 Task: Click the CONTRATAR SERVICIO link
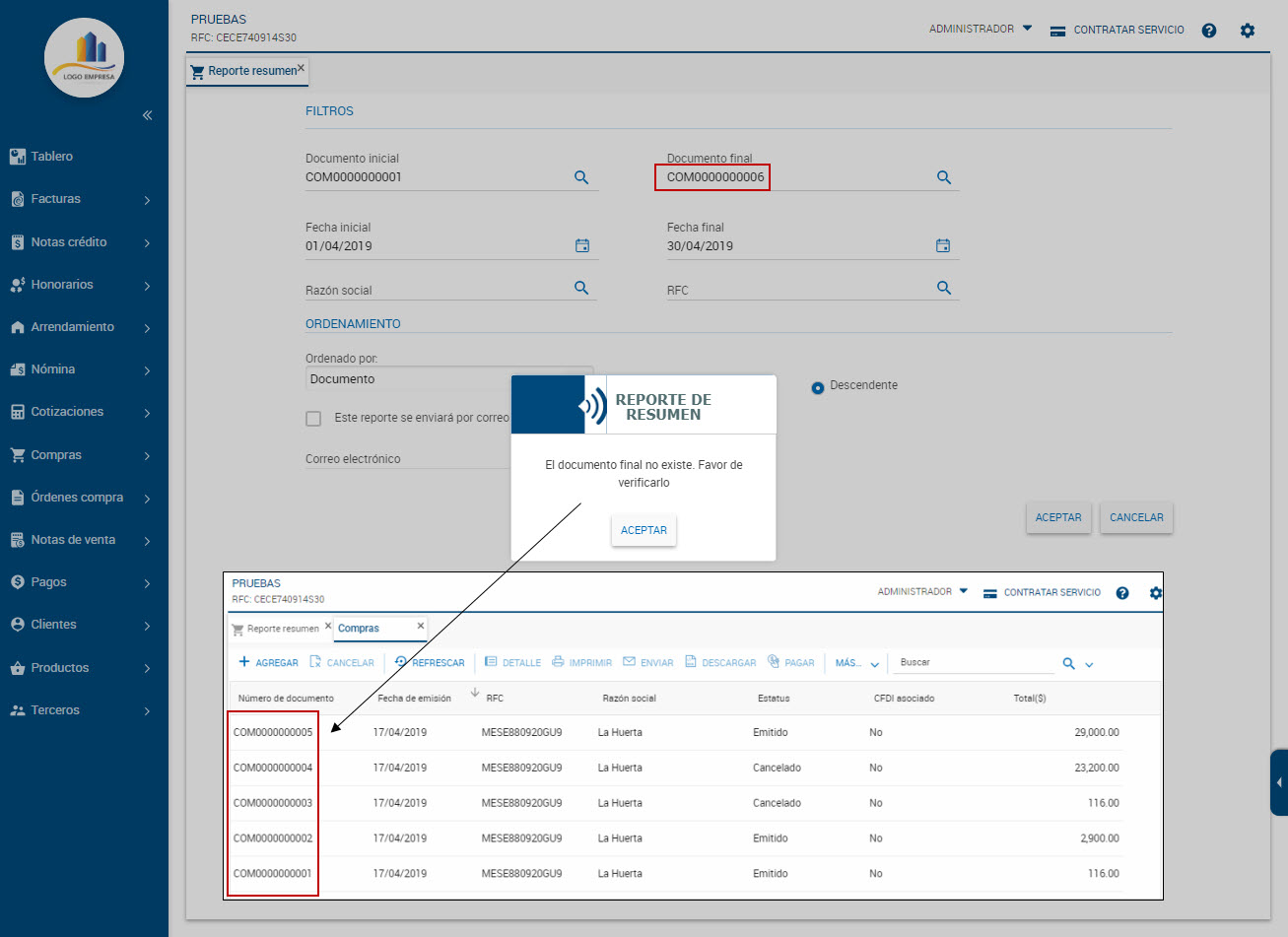click(1118, 31)
